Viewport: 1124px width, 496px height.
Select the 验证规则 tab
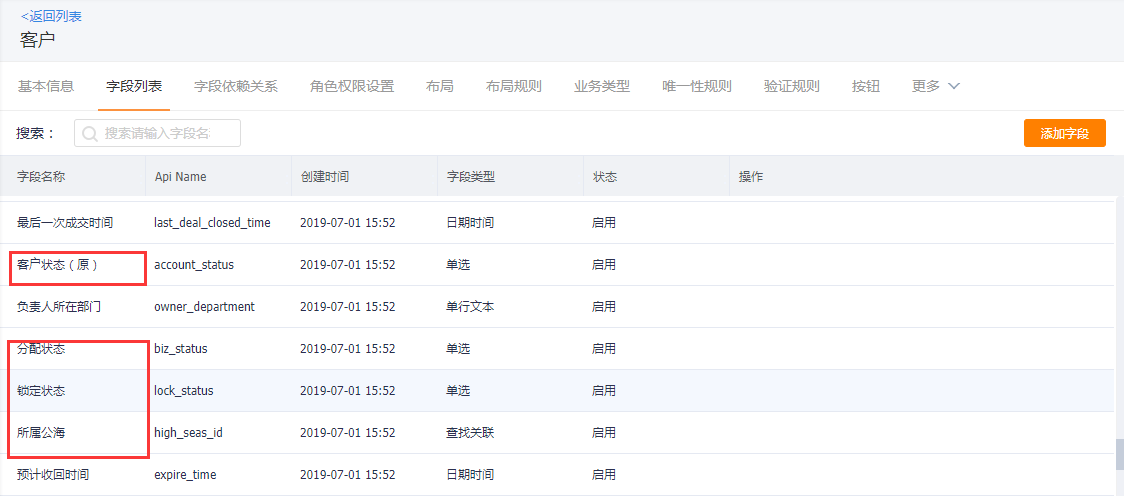[x=792, y=86]
